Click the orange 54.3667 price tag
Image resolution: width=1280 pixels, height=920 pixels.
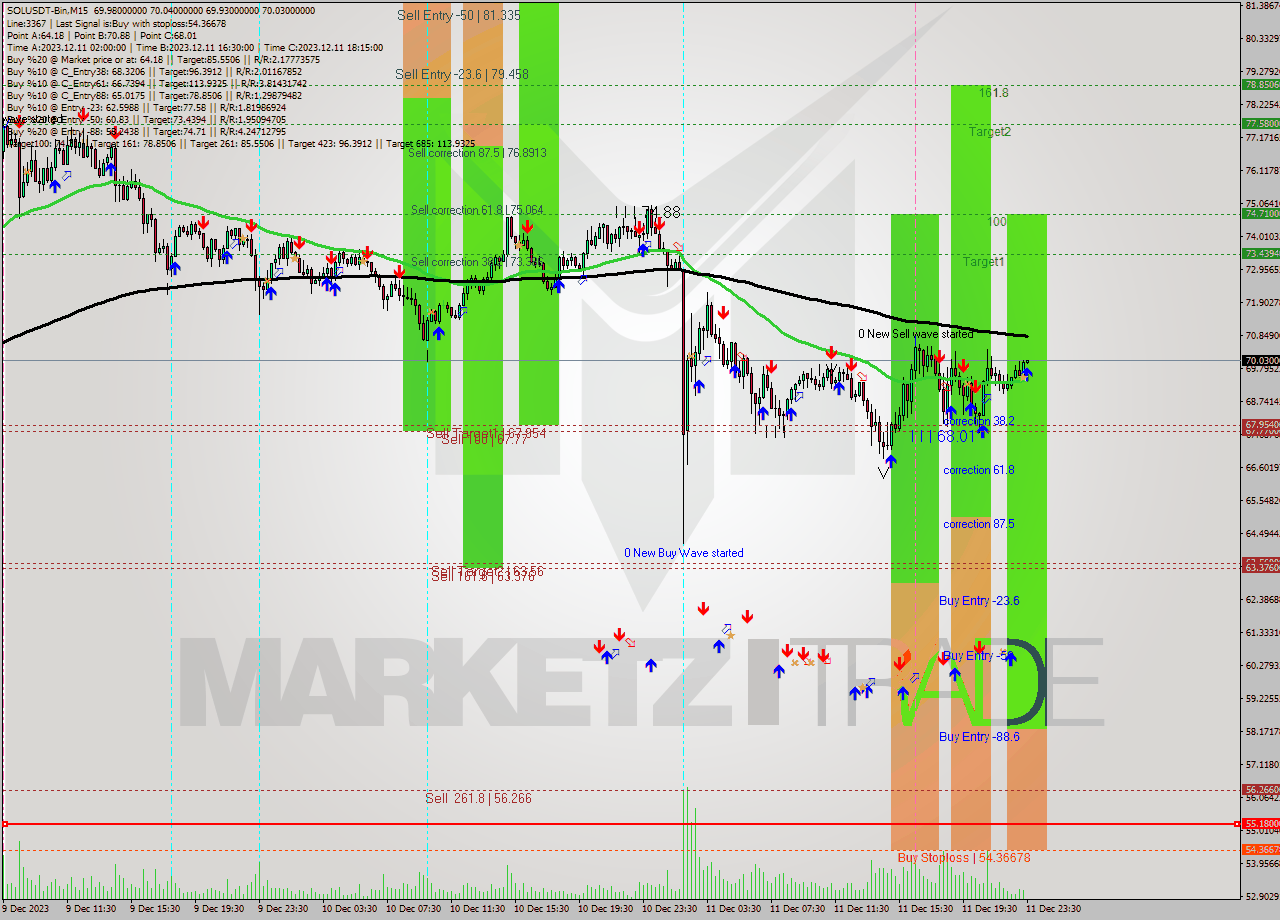pyautogui.click(x=1260, y=849)
